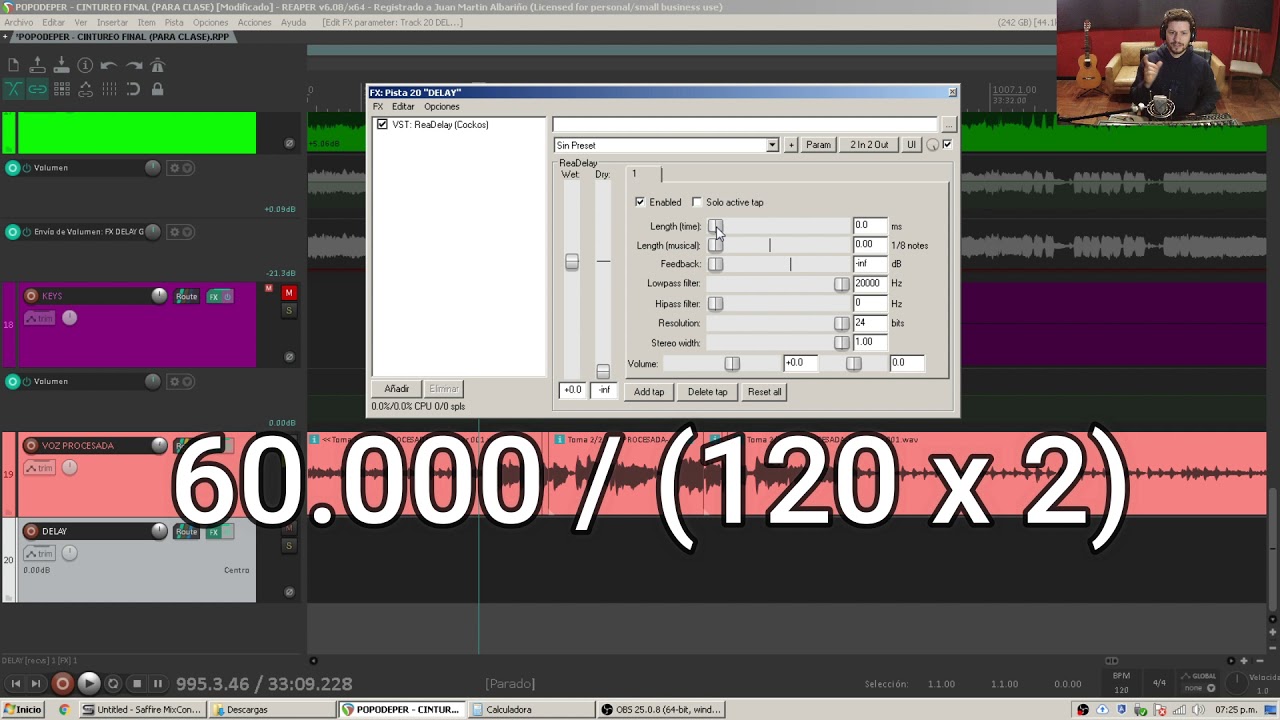Viewport: 1280px width, 720px height.
Task: Start playback with the play button
Action: click(x=88, y=684)
